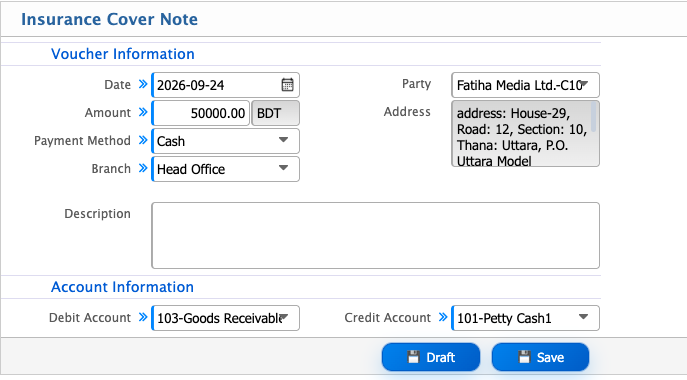
Task: Open the Party dropdown showing Fatiha Media Ltd.
Action: pyautogui.click(x=525, y=85)
